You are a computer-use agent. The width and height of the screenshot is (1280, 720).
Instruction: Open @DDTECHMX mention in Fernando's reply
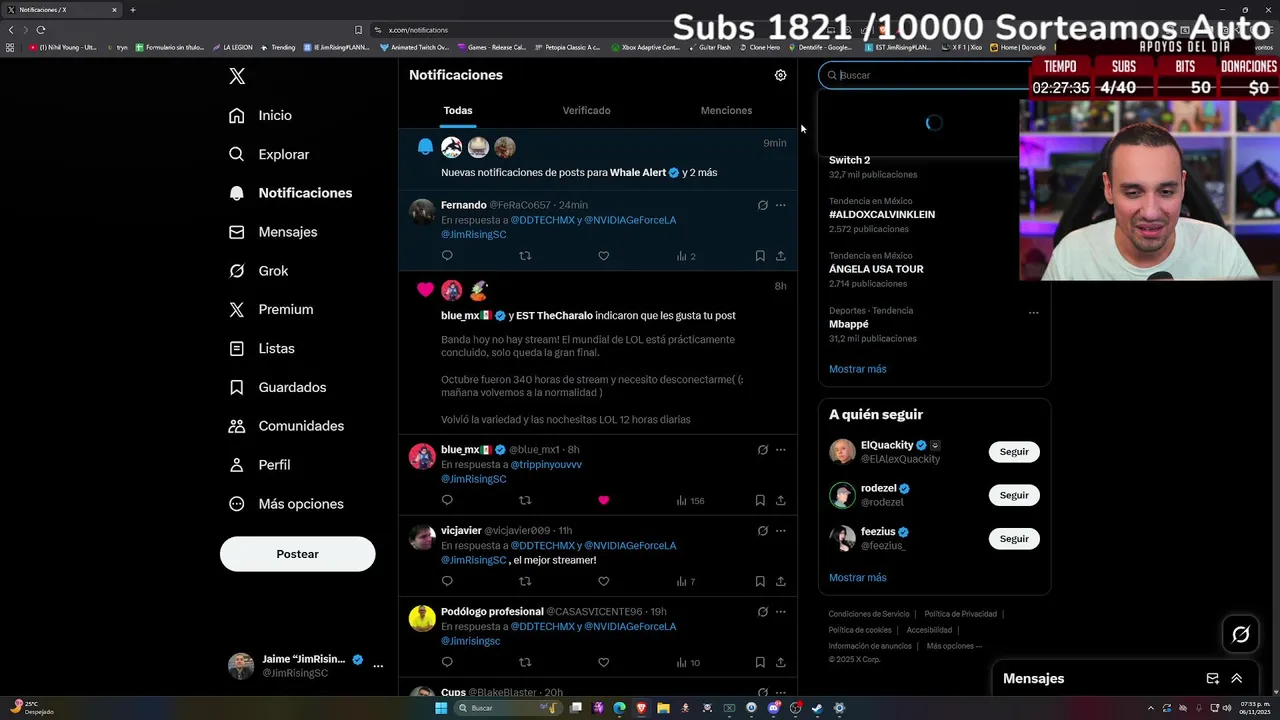point(543,220)
